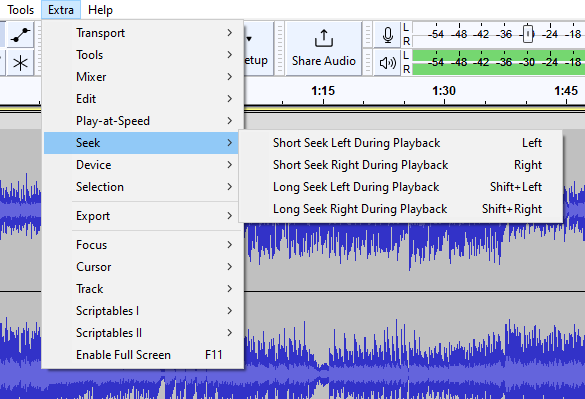This screenshot has height=399, width=585.
Task: Click the green playback level meter
Action: 498,62
